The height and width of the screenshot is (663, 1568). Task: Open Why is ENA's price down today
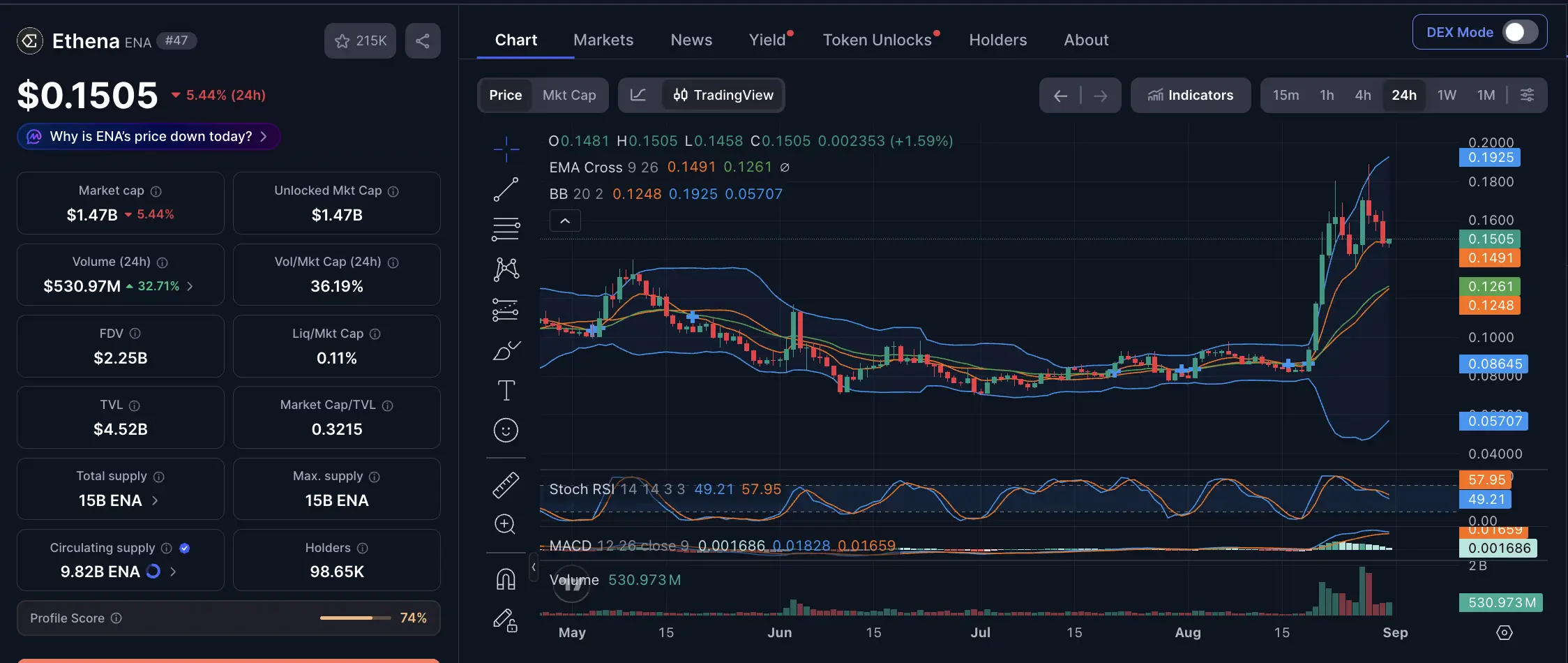pyautogui.click(x=149, y=136)
